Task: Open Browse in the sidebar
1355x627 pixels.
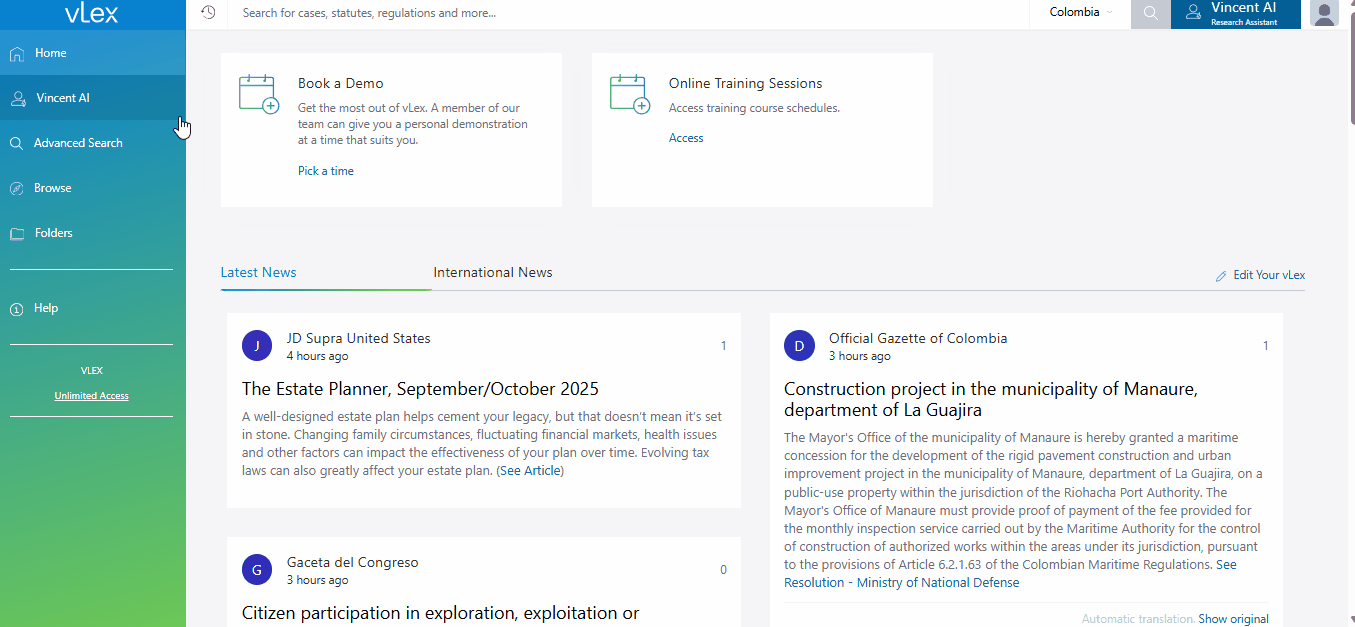Action: pyautogui.click(x=52, y=188)
